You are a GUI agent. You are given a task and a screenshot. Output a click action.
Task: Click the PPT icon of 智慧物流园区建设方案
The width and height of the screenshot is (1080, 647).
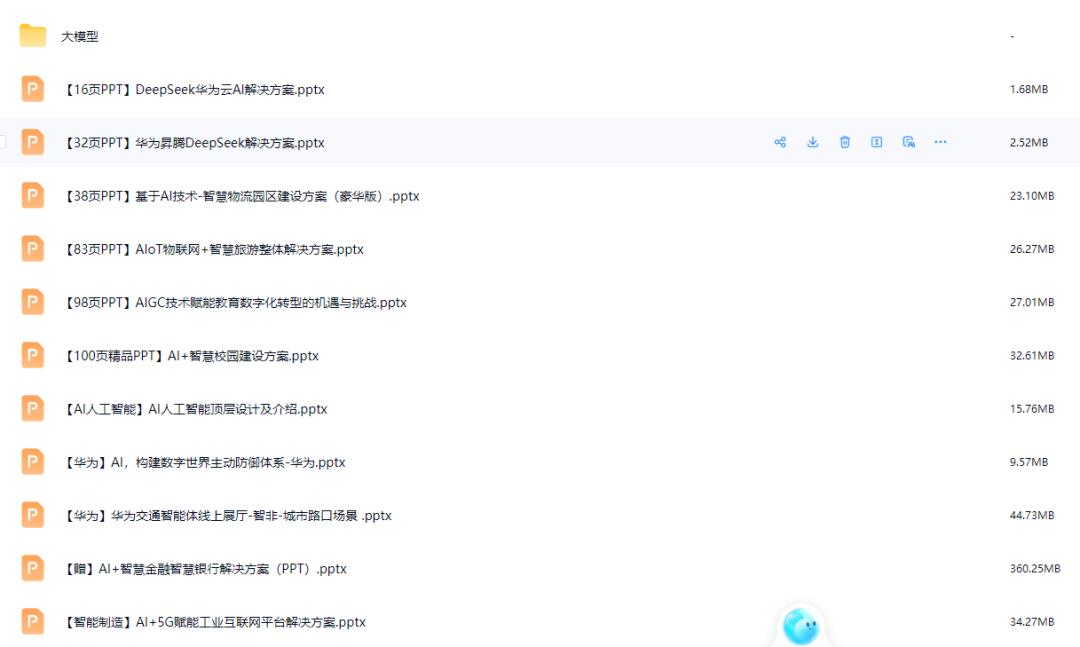coord(32,196)
